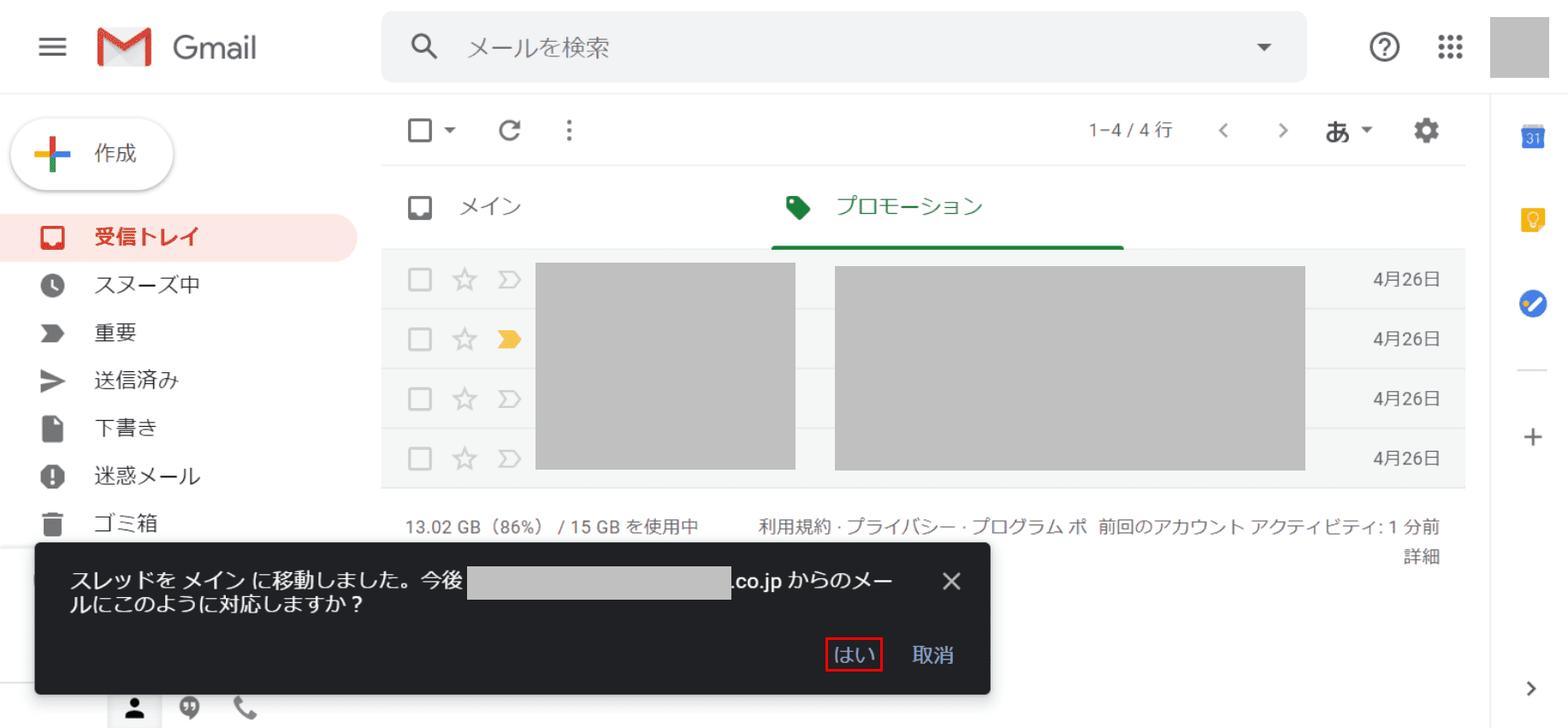Click the Gmail logo

click(177, 47)
